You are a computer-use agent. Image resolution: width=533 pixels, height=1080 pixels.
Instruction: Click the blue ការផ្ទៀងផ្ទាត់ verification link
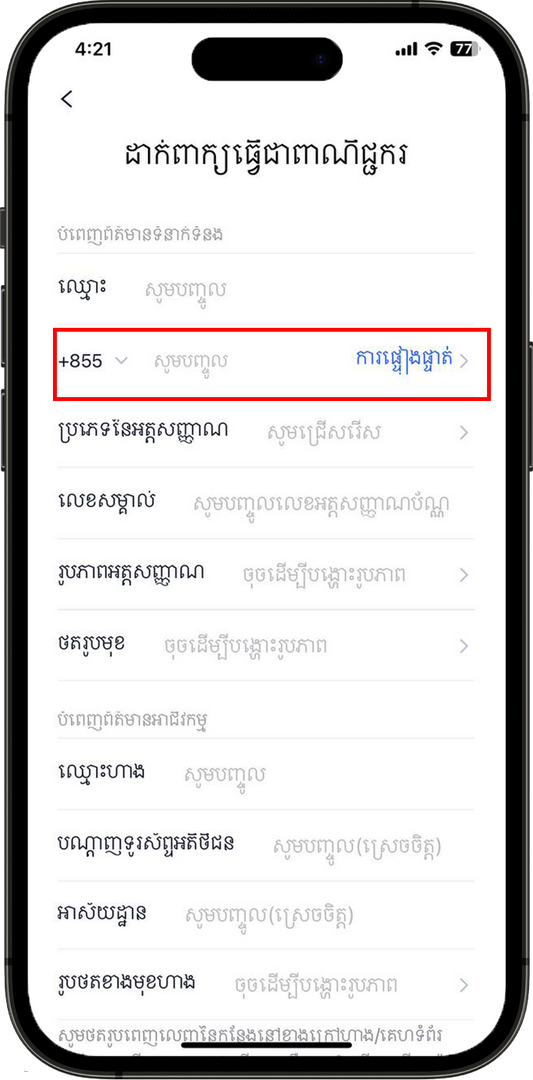pyautogui.click(x=404, y=360)
